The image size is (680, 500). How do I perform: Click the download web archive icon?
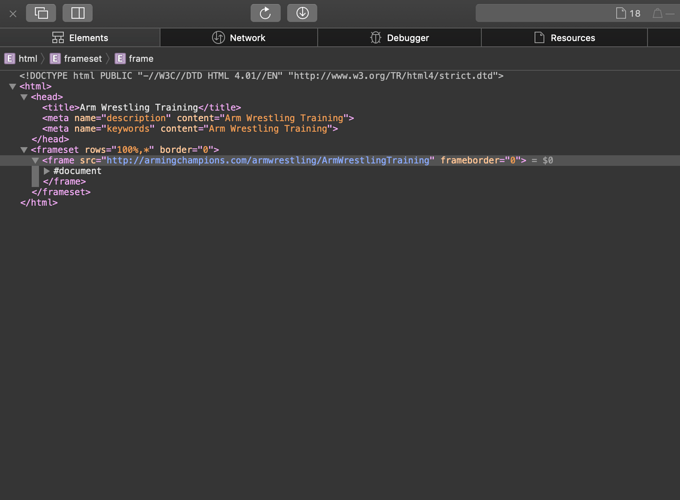pos(302,13)
